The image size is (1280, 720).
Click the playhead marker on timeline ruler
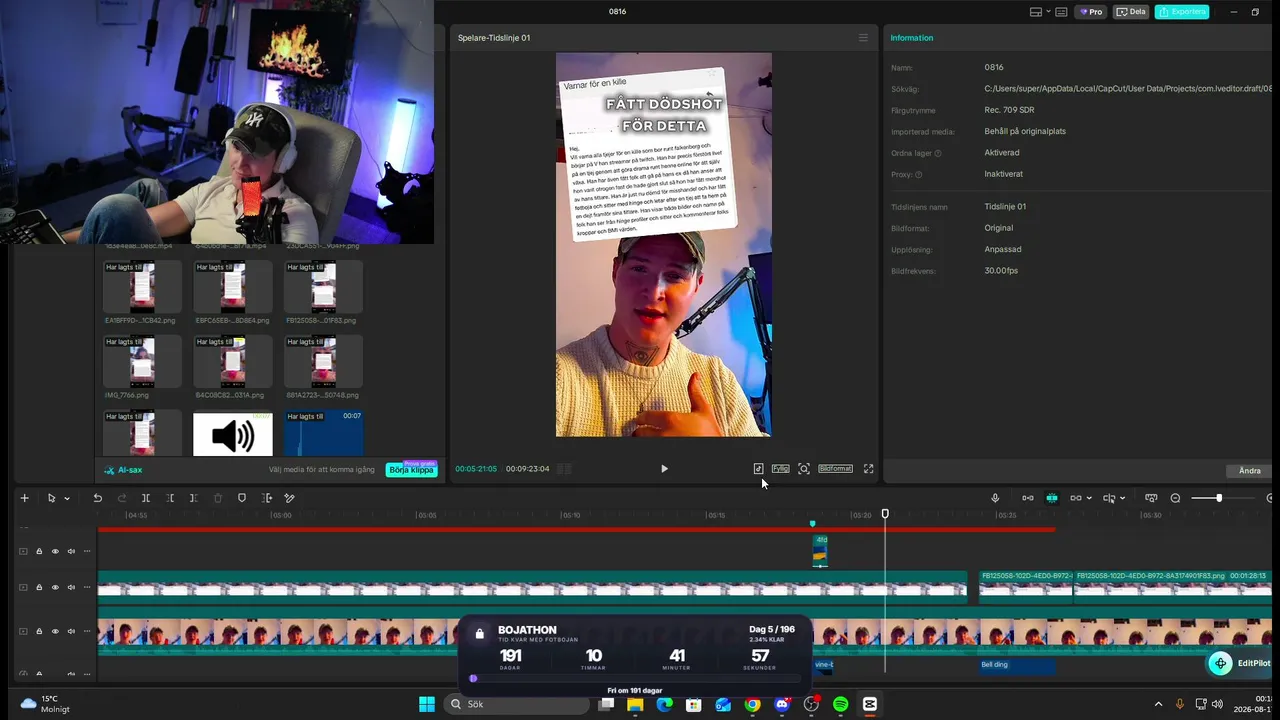(885, 514)
